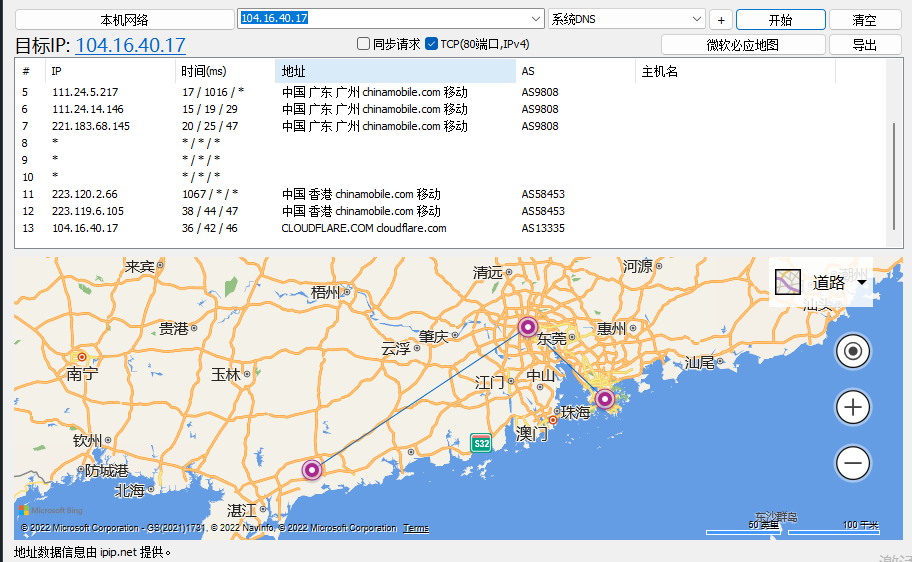Click the S32 highway shield on map
This screenshot has height=562, width=912.
click(x=481, y=443)
